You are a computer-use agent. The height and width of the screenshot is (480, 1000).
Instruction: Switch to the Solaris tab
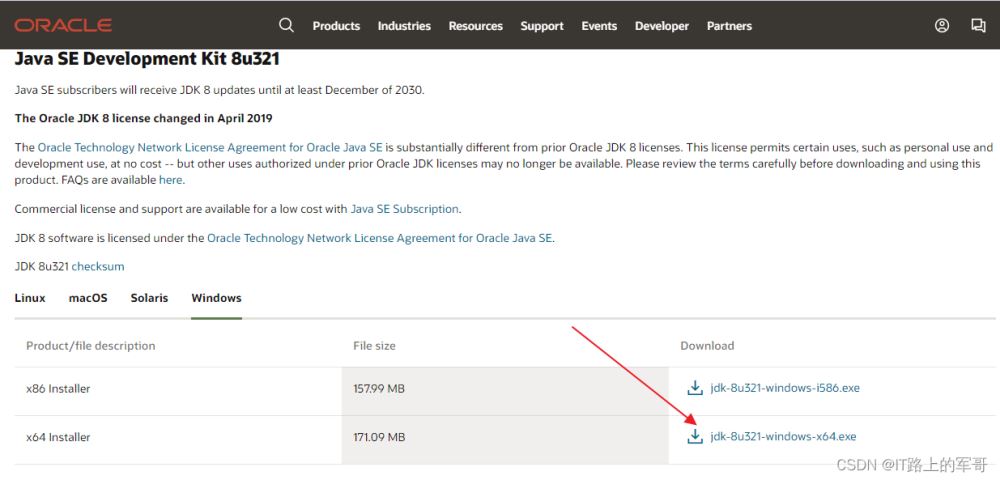tap(149, 298)
